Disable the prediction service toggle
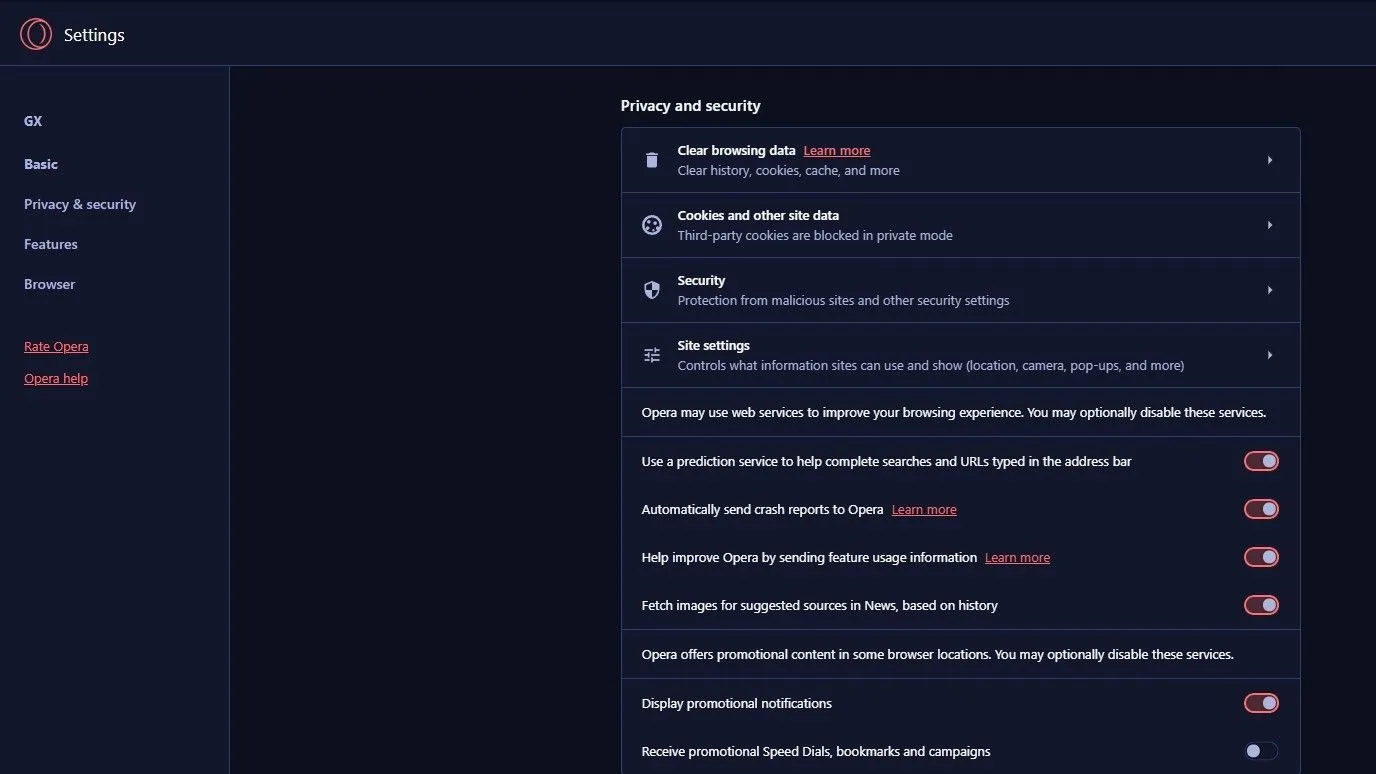Image resolution: width=1376 pixels, height=774 pixels. pyautogui.click(x=1261, y=461)
